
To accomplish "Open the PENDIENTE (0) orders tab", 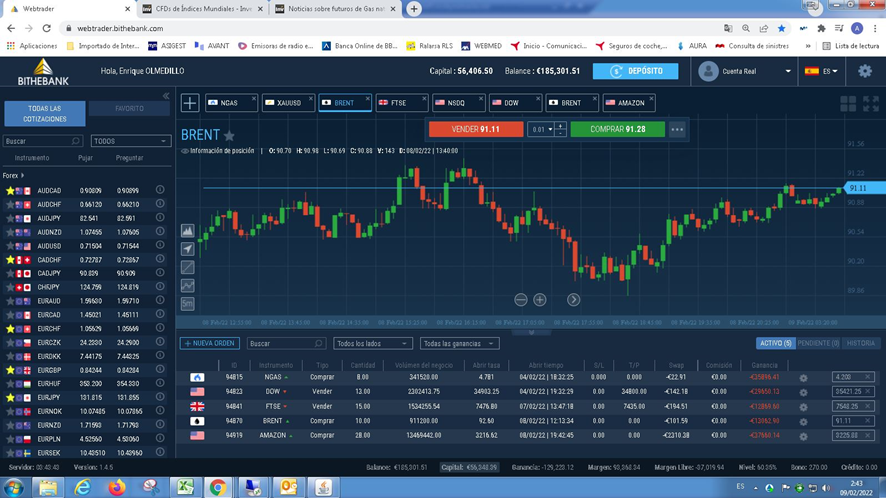I will pyautogui.click(x=818, y=343).
